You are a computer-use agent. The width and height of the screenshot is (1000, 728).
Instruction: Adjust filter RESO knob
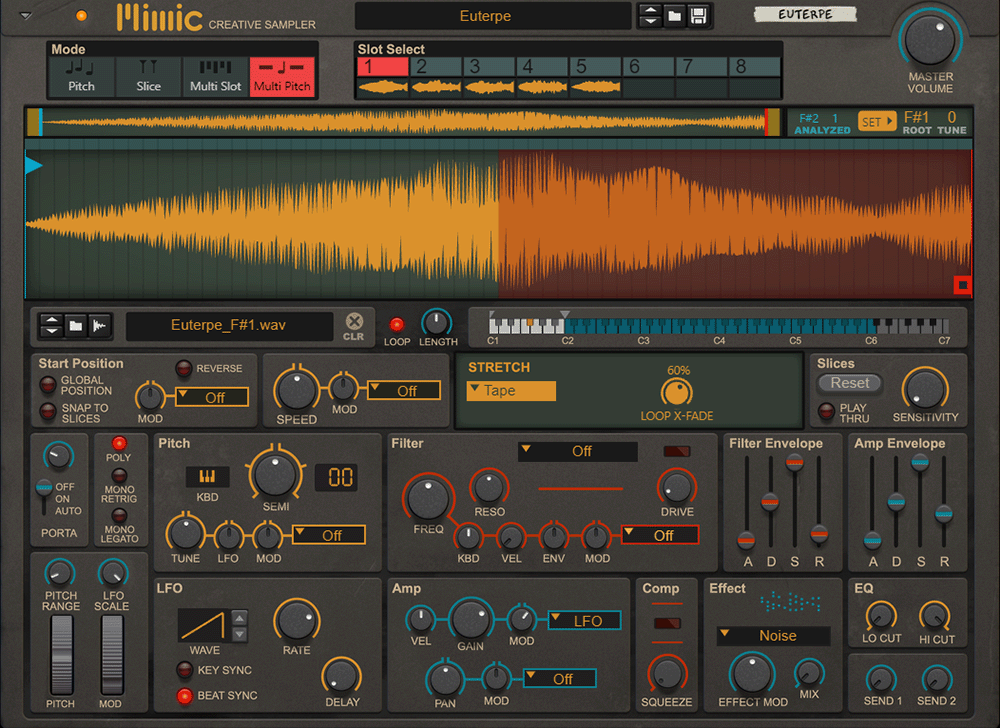(489, 488)
